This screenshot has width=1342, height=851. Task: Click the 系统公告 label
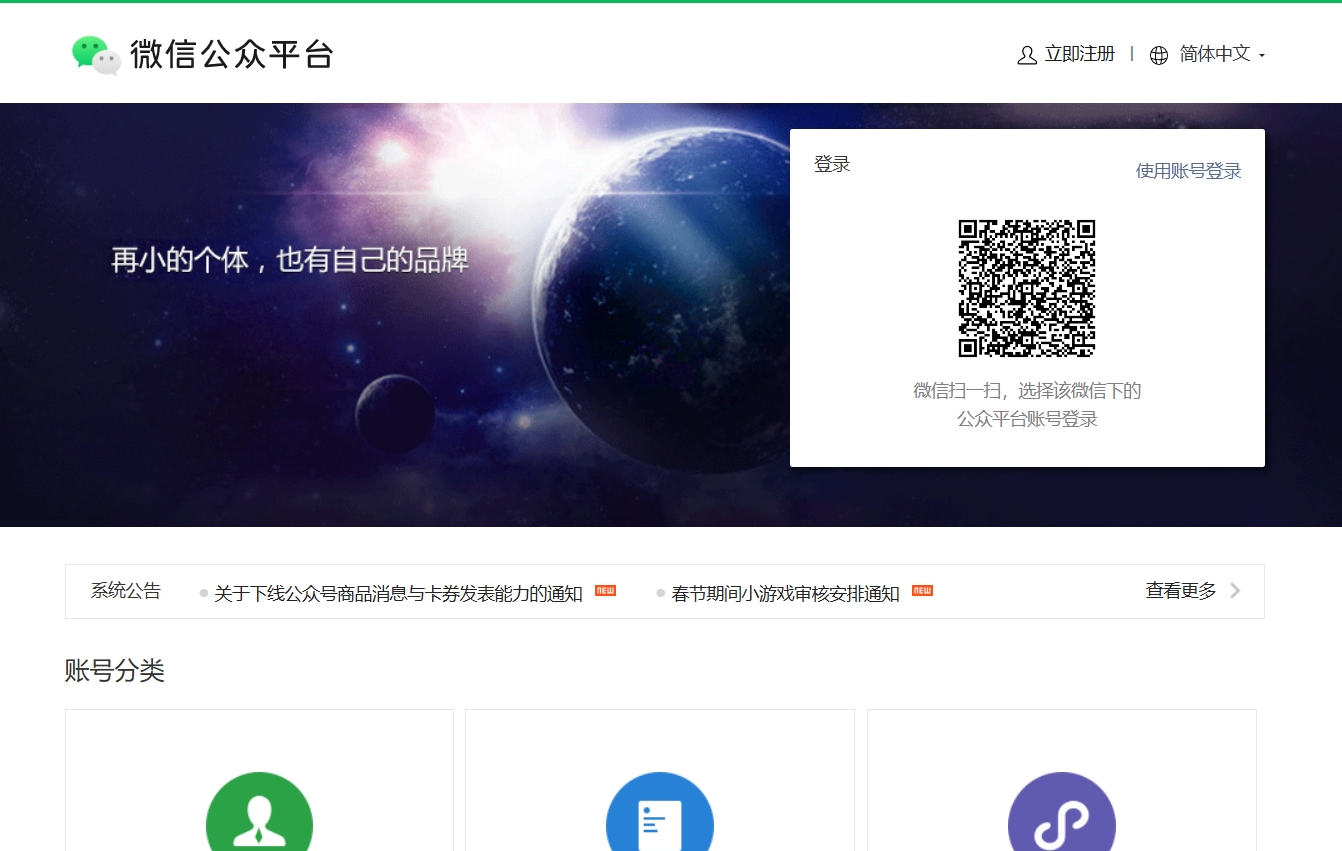click(x=126, y=591)
